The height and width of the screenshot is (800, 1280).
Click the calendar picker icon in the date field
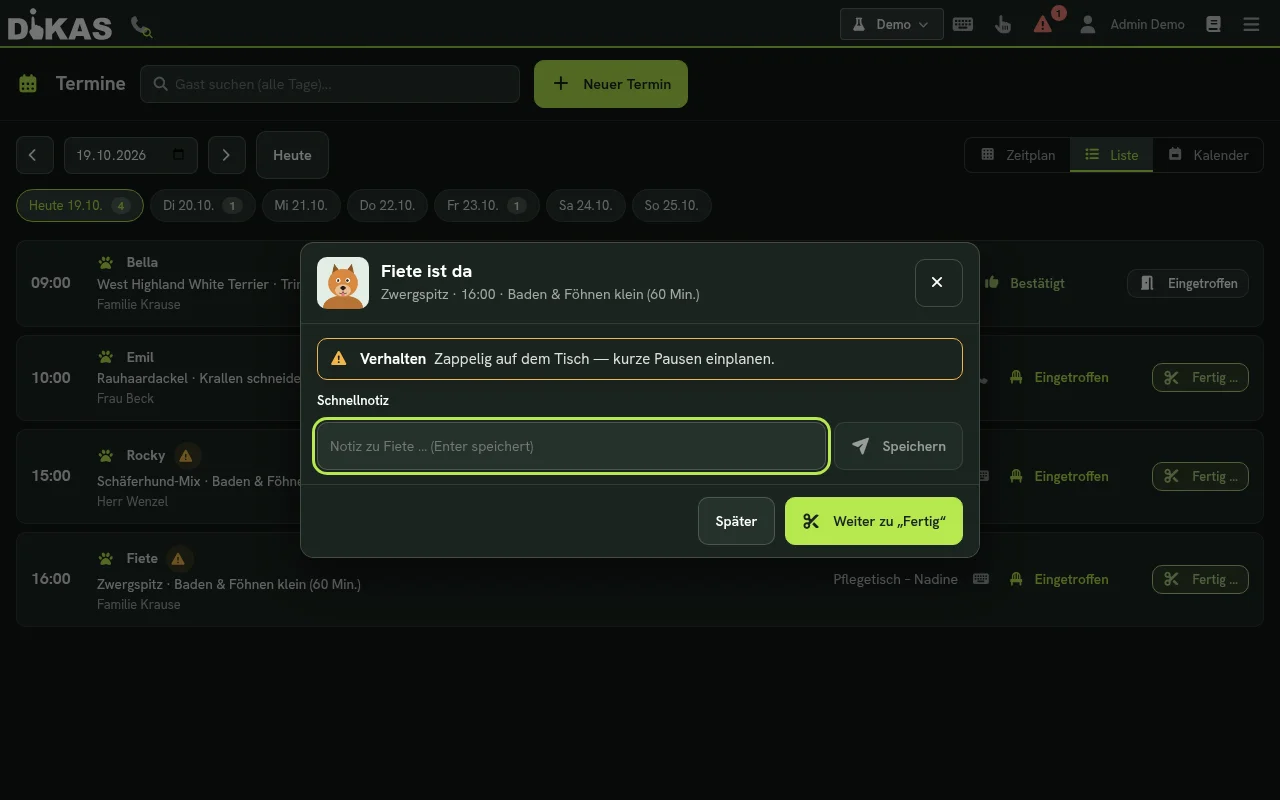[x=179, y=155]
